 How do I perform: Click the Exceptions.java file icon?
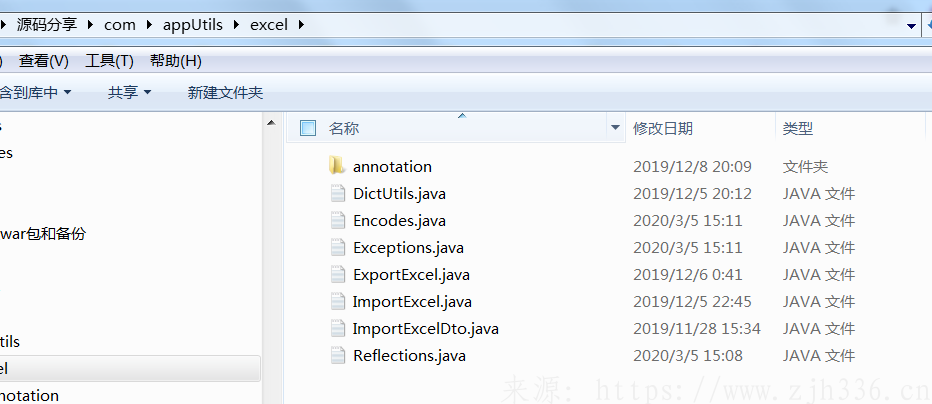[x=338, y=247]
